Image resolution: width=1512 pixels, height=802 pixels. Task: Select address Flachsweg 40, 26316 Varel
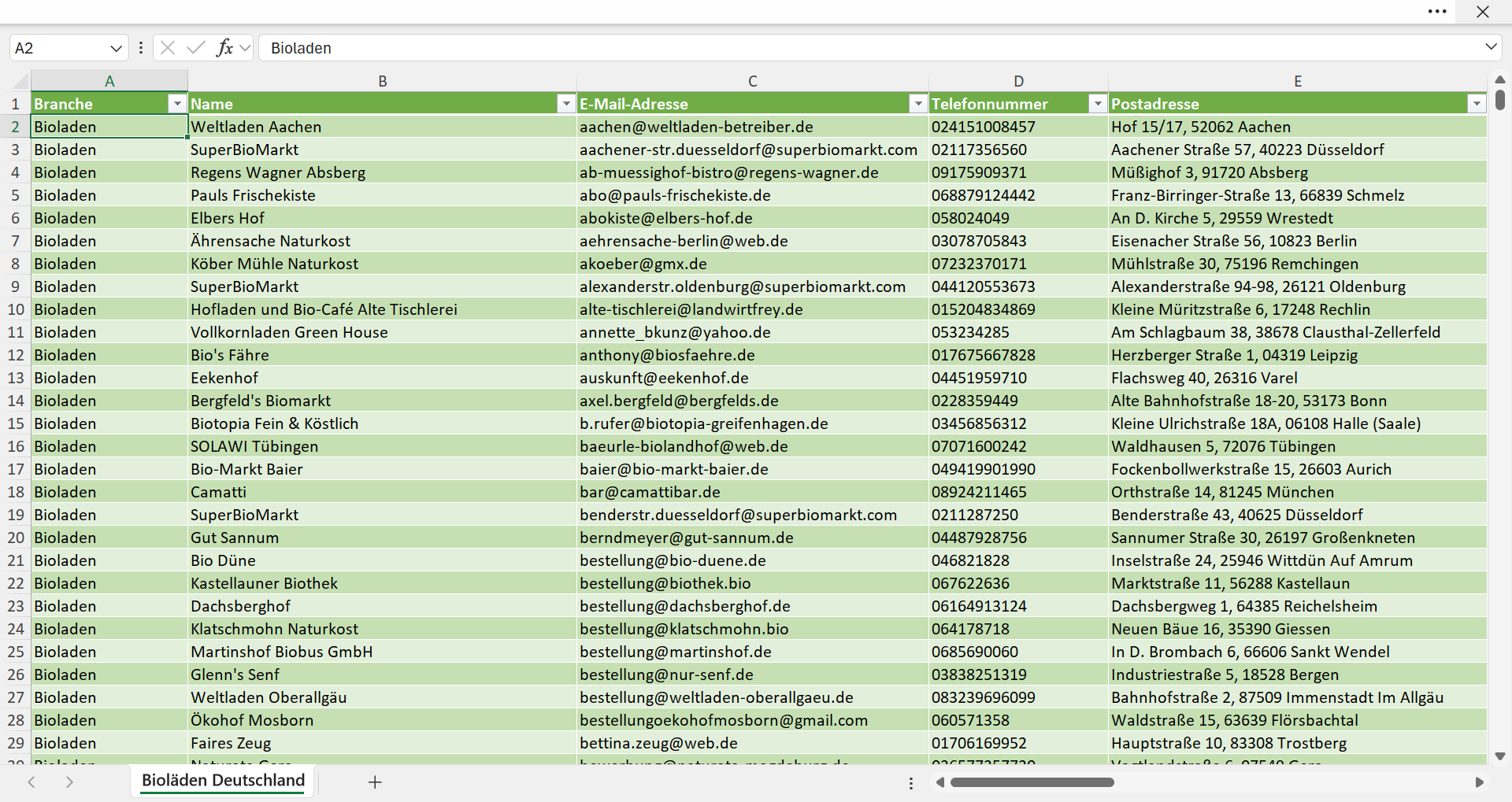pyautogui.click(x=1298, y=378)
